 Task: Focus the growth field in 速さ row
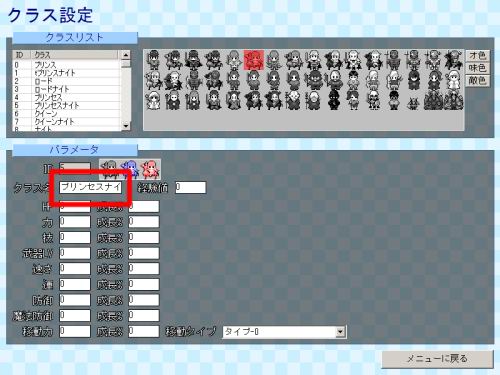coord(144,269)
